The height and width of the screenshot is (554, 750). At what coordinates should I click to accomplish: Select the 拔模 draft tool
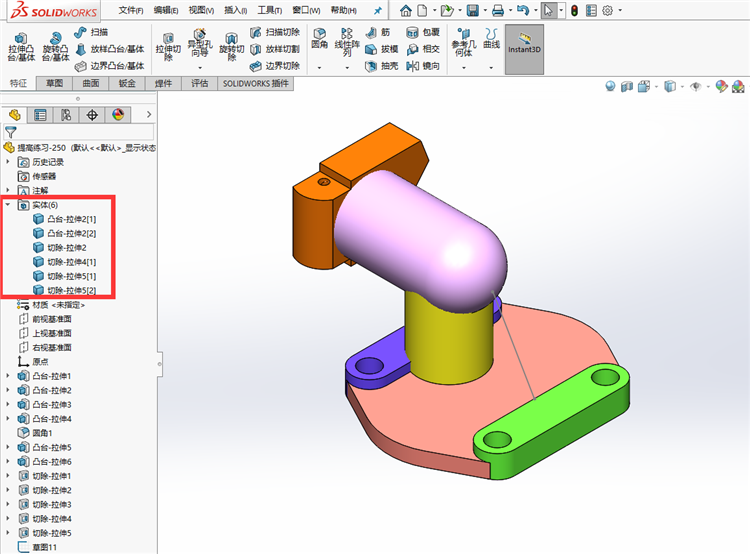[382, 49]
